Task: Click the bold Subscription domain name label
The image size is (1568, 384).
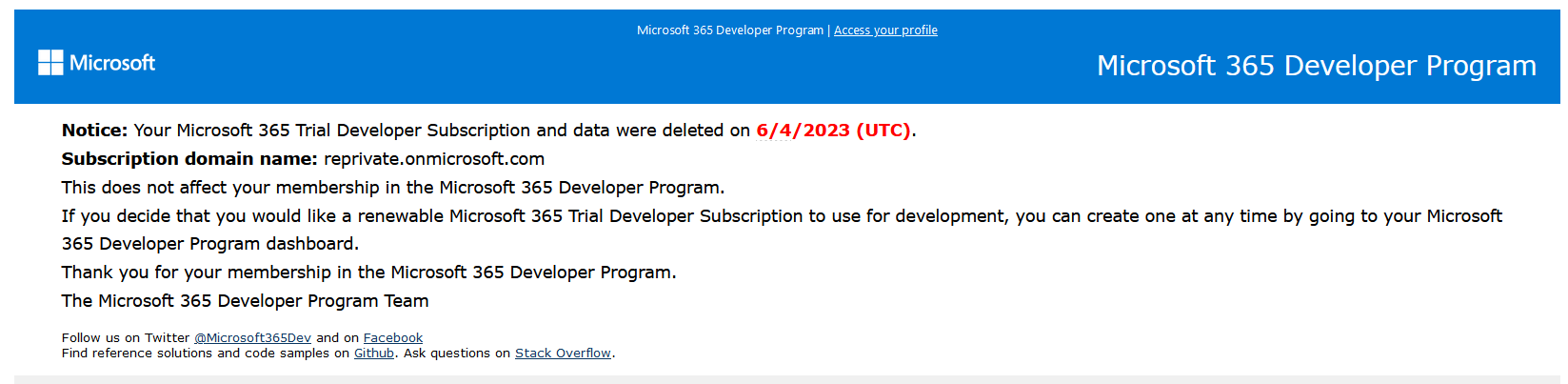Action: 189,159
